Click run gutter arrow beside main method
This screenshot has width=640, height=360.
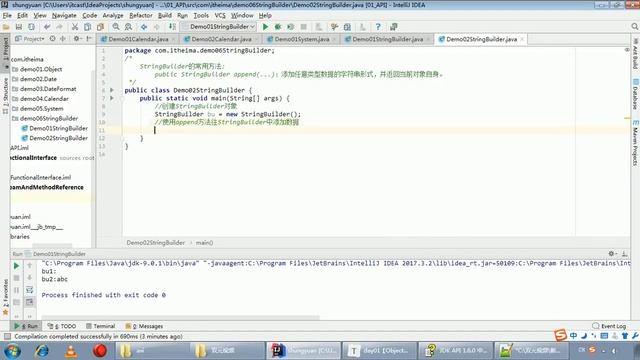coord(112,98)
